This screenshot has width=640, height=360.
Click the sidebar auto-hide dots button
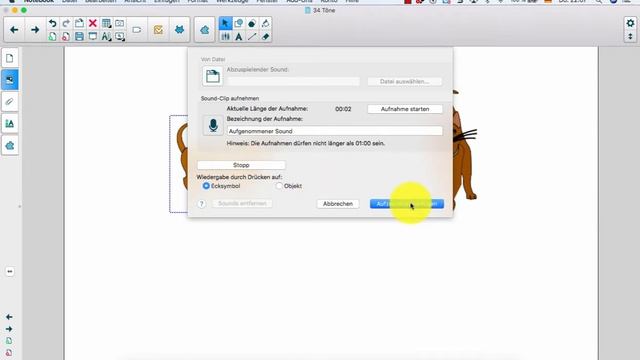coord(10,271)
